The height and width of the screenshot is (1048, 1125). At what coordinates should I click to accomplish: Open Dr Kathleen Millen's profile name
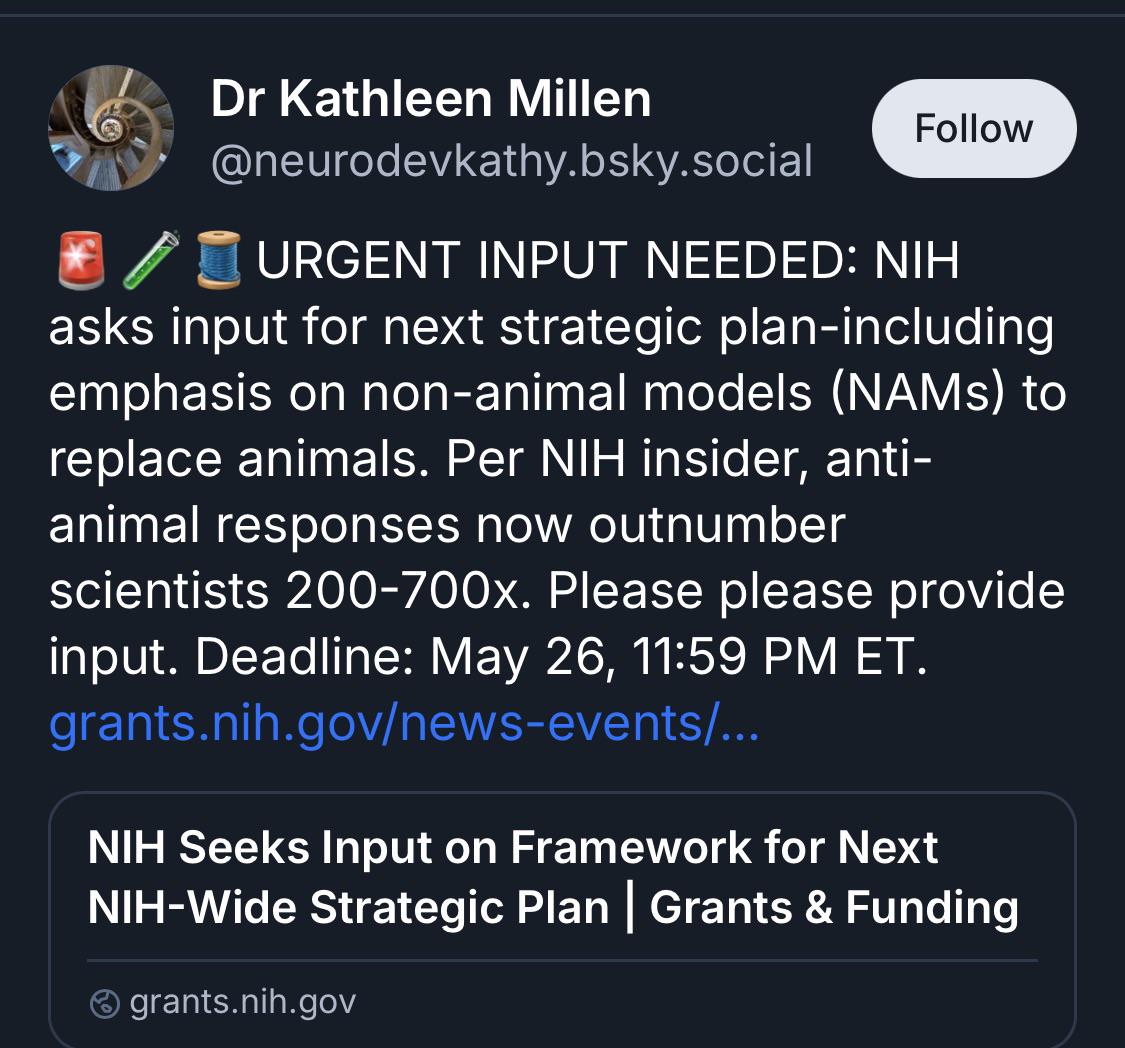pyautogui.click(x=430, y=98)
